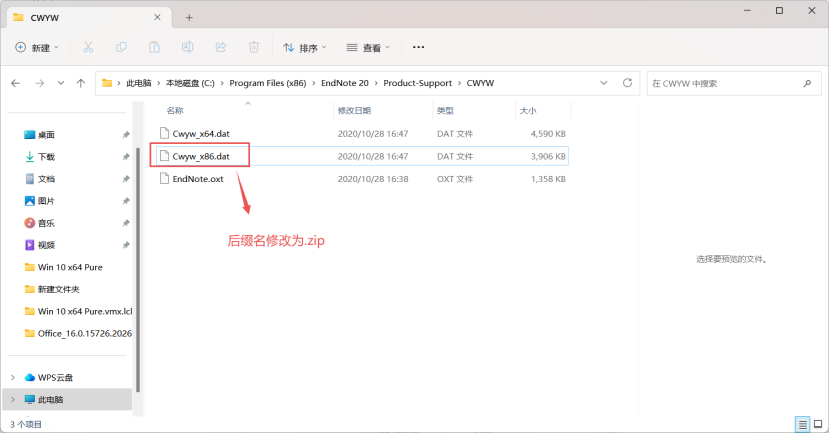Open a new tab with plus button
Image resolution: width=829 pixels, height=433 pixels.
[x=189, y=17]
